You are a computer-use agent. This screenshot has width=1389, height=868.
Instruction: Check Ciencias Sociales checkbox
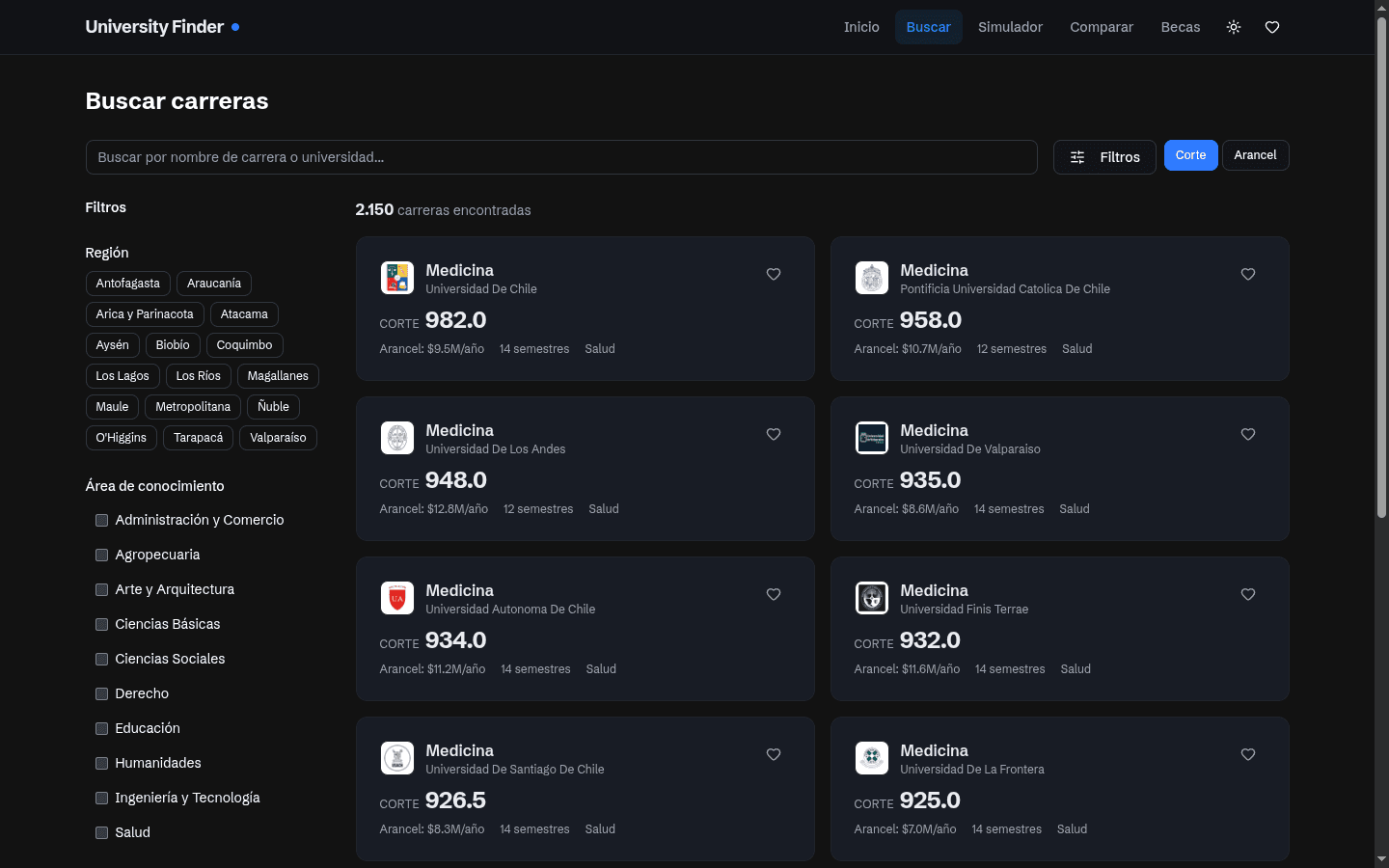click(x=101, y=660)
